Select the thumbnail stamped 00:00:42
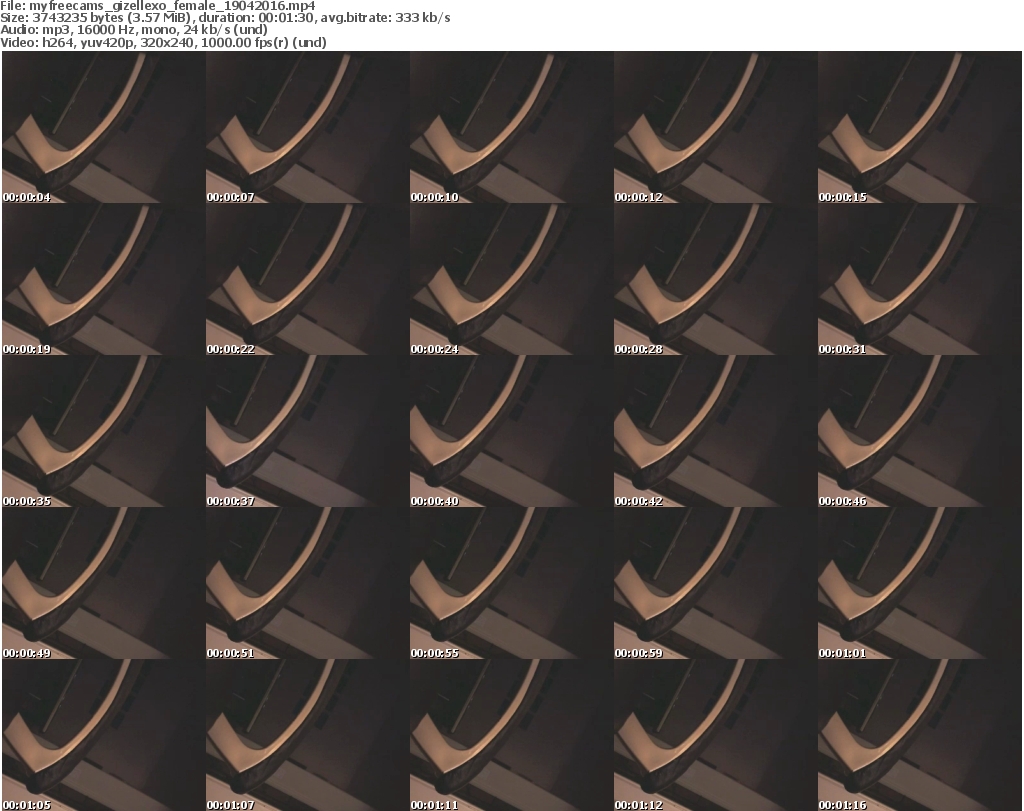The width and height of the screenshot is (1024, 811). pyautogui.click(x=715, y=432)
